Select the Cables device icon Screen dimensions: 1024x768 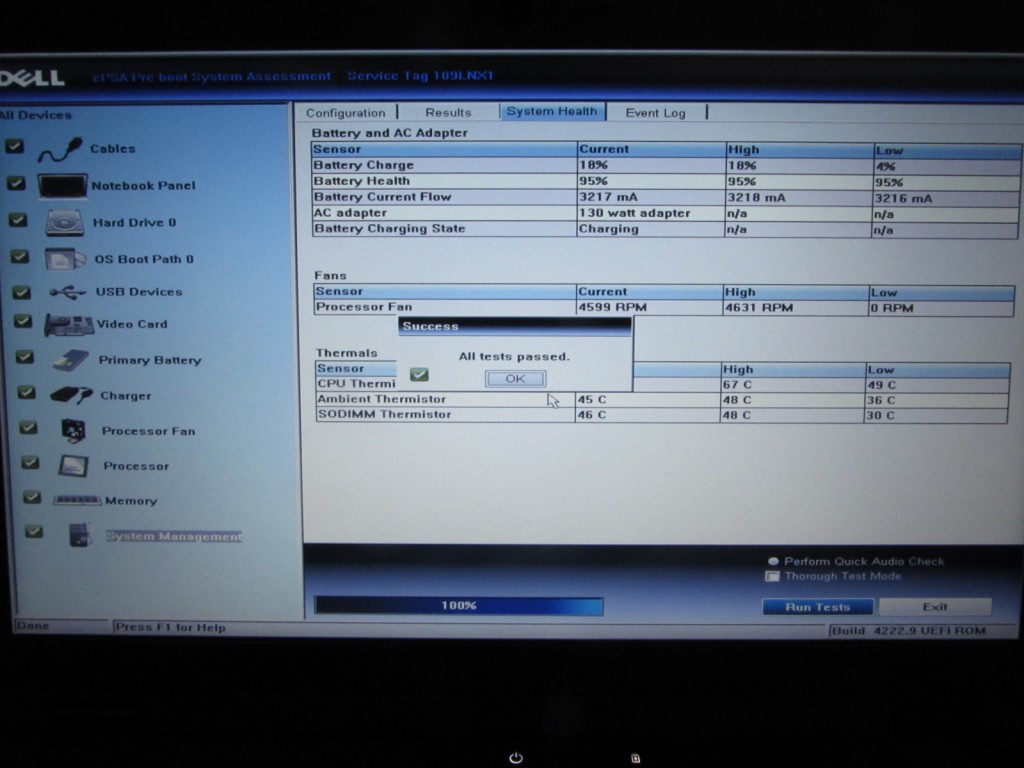[60, 150]
